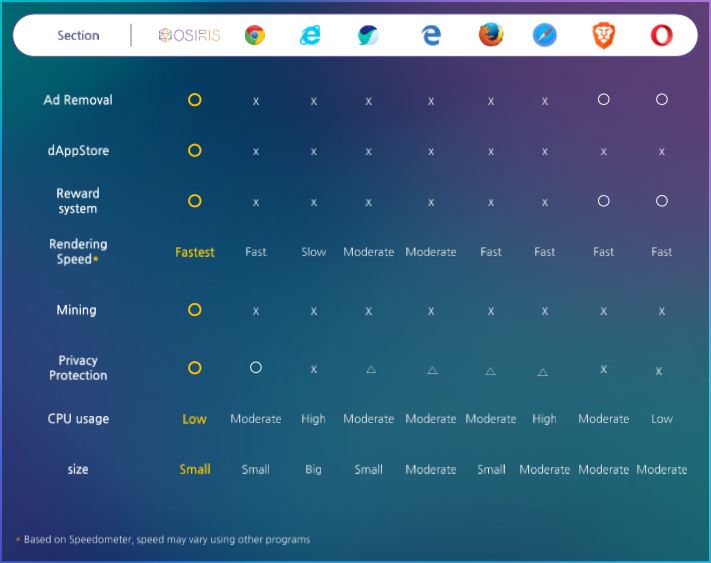Select the Ad Removal circle in Brave column
Screen dimensions: 711x563
(x=604, y=99)
